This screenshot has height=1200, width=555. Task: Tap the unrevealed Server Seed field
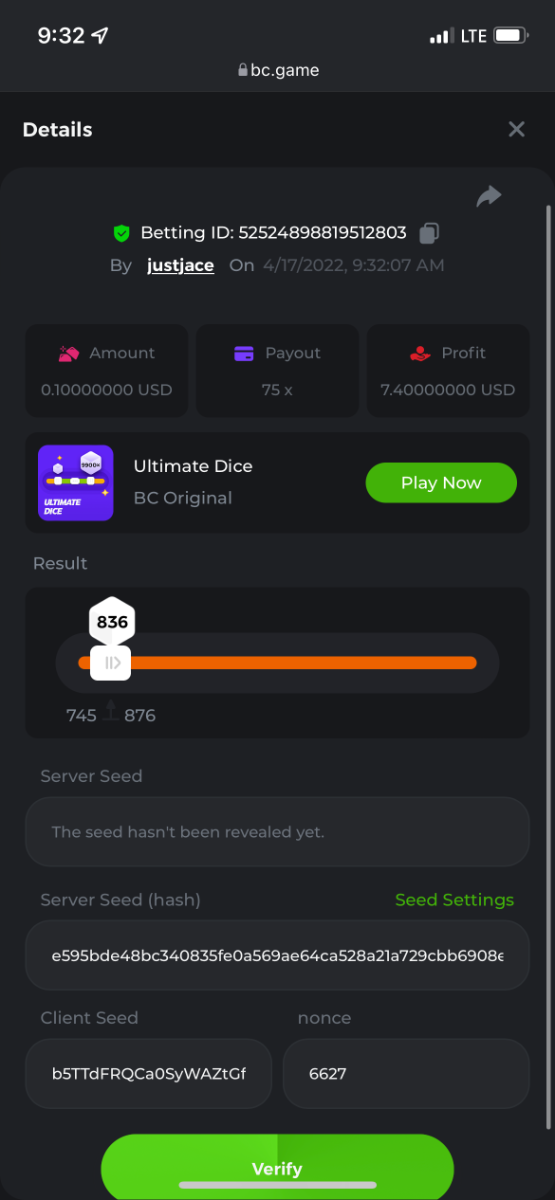tap(277, 832)
